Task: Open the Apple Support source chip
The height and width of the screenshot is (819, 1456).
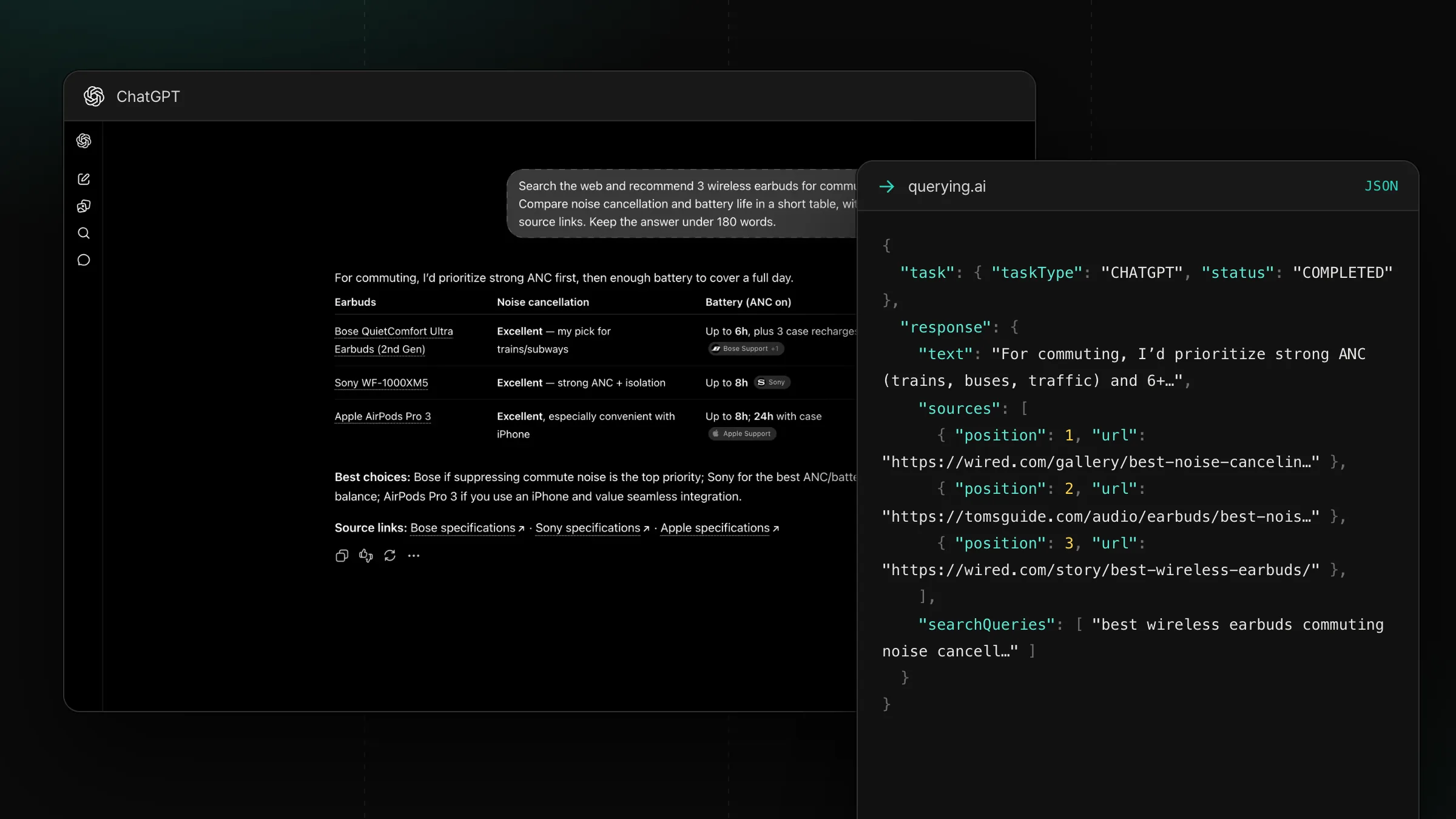Action: tap(742, 434)
